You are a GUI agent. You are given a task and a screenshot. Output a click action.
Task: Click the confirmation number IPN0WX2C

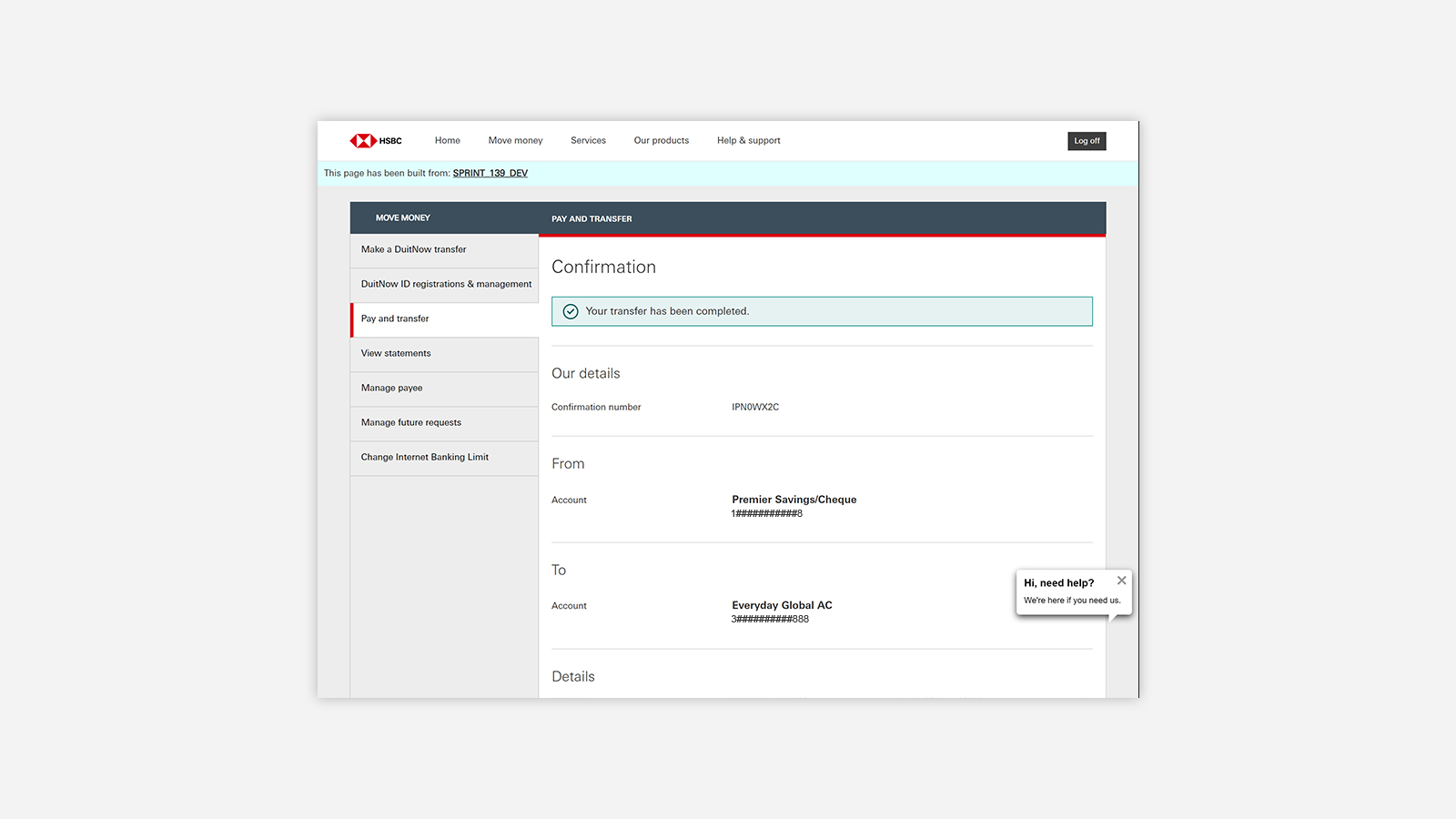pyautogui.click(x=755, y=408)
